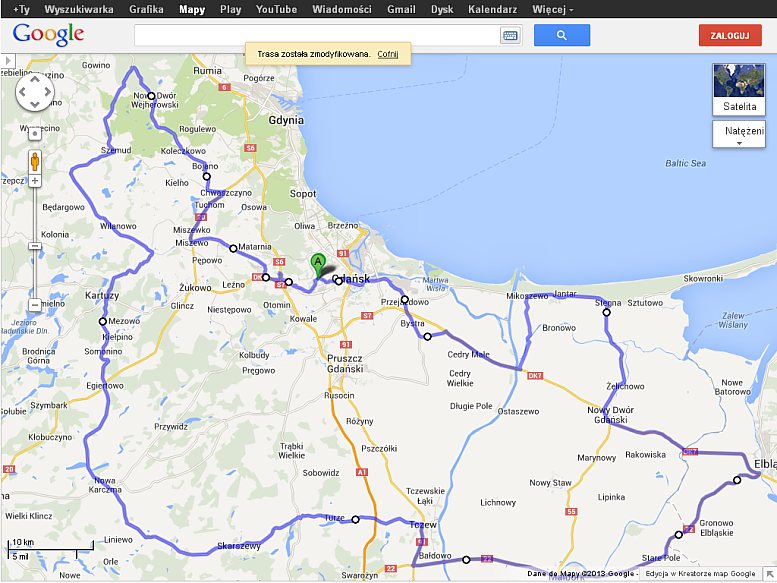Open Kalendarz in the top bar
Viewport: 777px width, 583px height.
click(493, 9)
